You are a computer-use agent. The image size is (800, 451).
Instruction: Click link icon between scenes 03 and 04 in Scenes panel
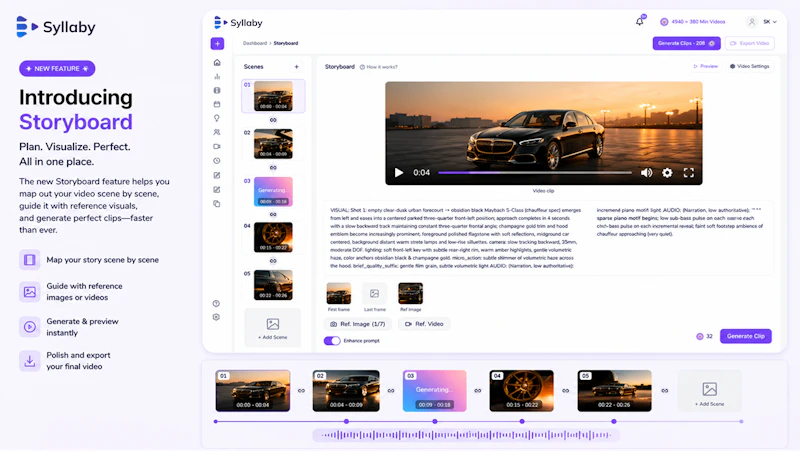click(x=273, y=214)
